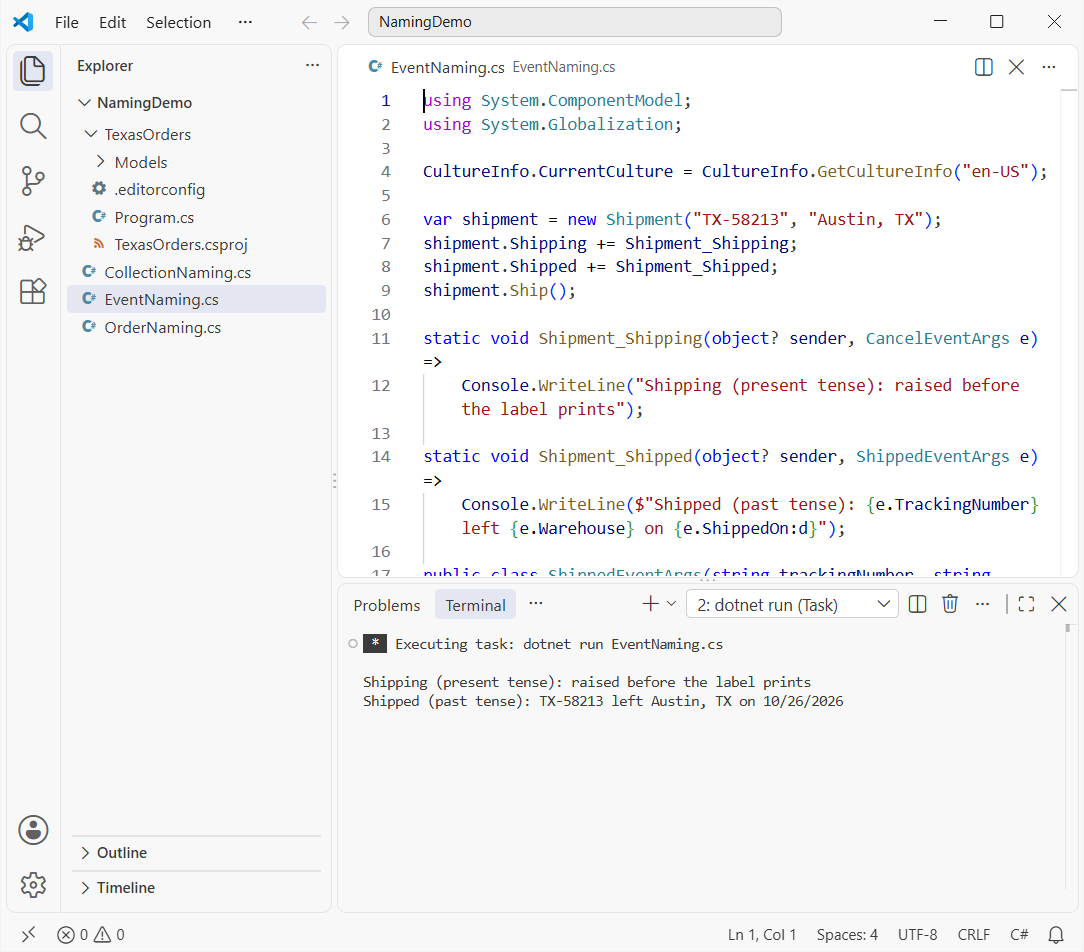
Task: Select the EventNaming.cs editor tab
Action: (492, 67)
